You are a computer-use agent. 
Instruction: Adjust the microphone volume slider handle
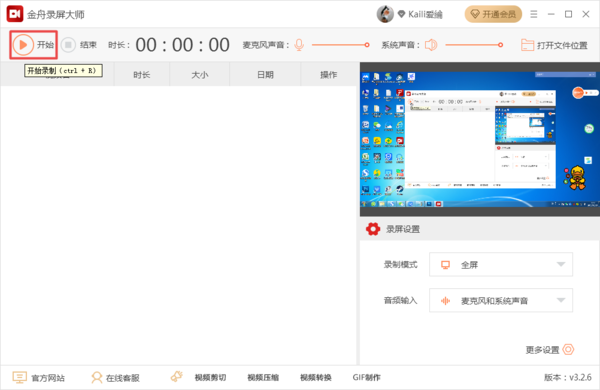[x=367, y=45]
